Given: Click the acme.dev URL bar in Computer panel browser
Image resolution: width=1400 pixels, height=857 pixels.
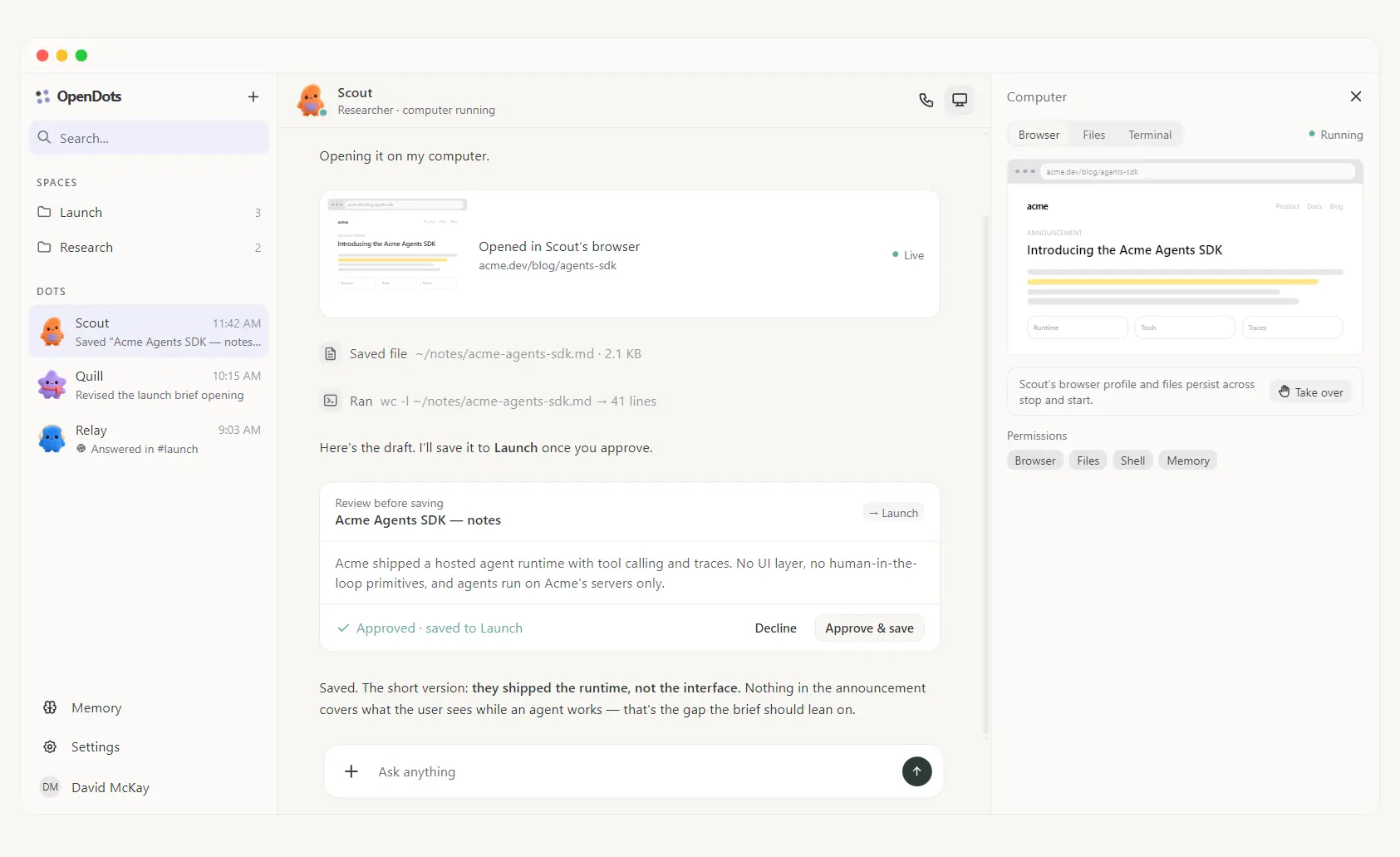Looking at the screenshot, I should [1196, 172].
